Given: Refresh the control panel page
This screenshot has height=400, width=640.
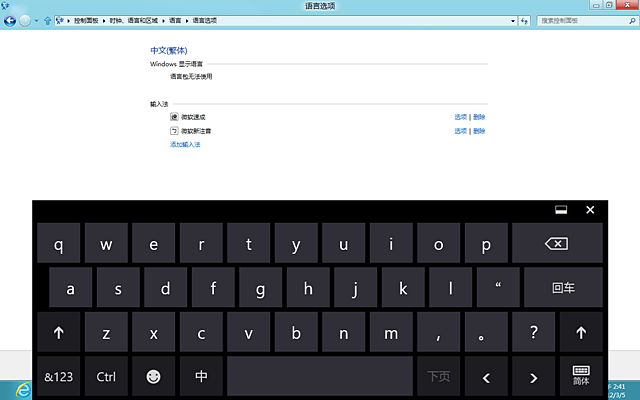Looking at the screenshot, I should [x=524, y=21].
